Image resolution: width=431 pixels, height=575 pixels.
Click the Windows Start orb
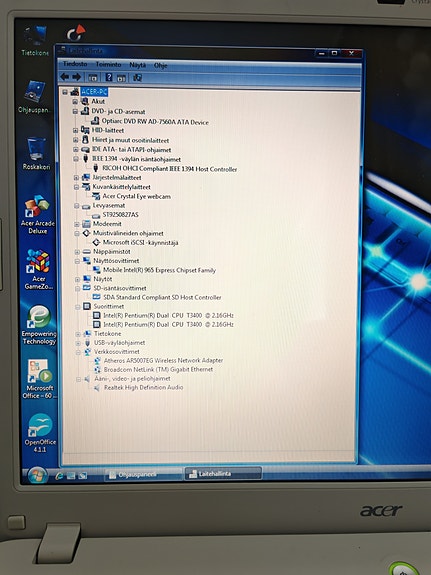point(37,475)
